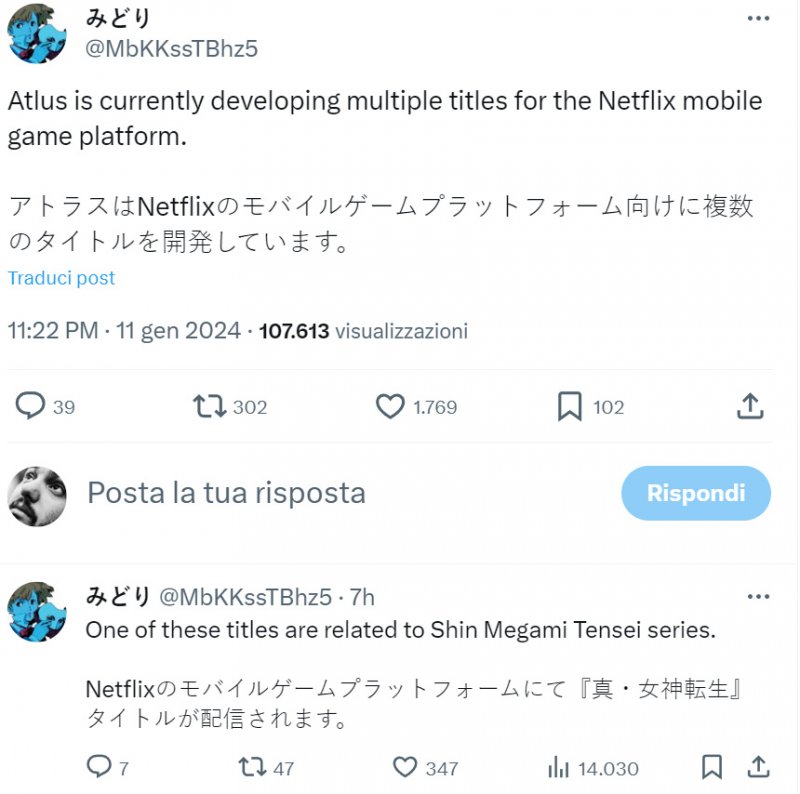Like the main tweet with 1.769 likes
This screenshot has height=794, width=800.
coord(389,406)
